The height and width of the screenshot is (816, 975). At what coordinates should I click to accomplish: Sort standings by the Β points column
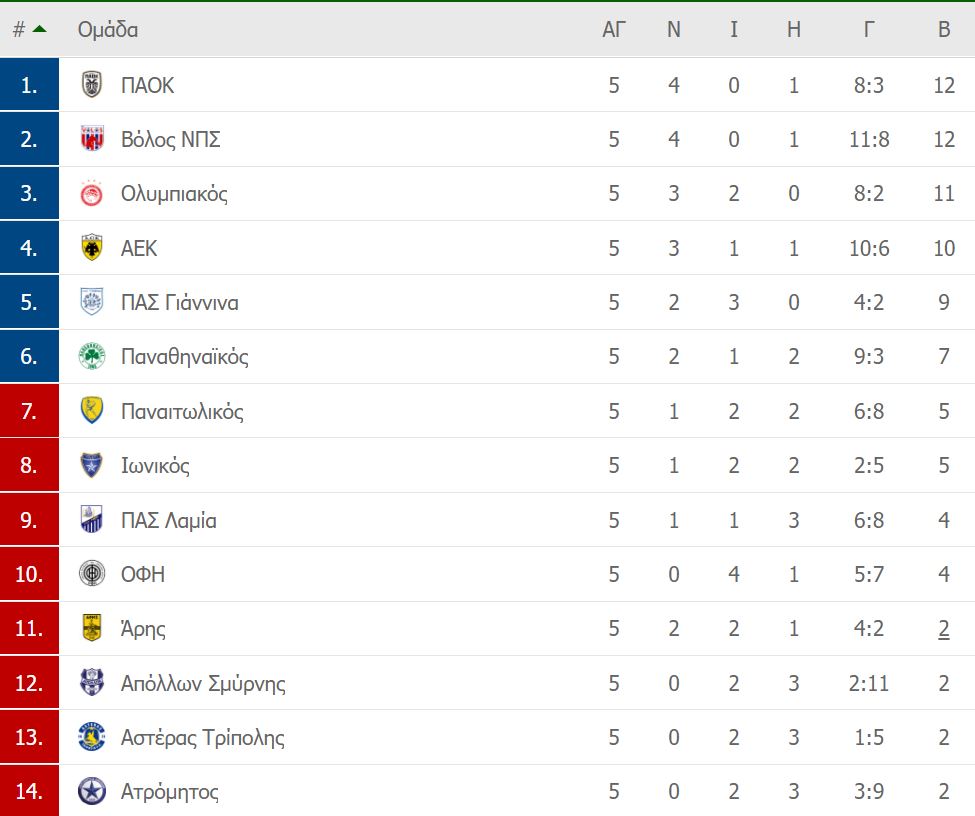[x=944, y=29]
